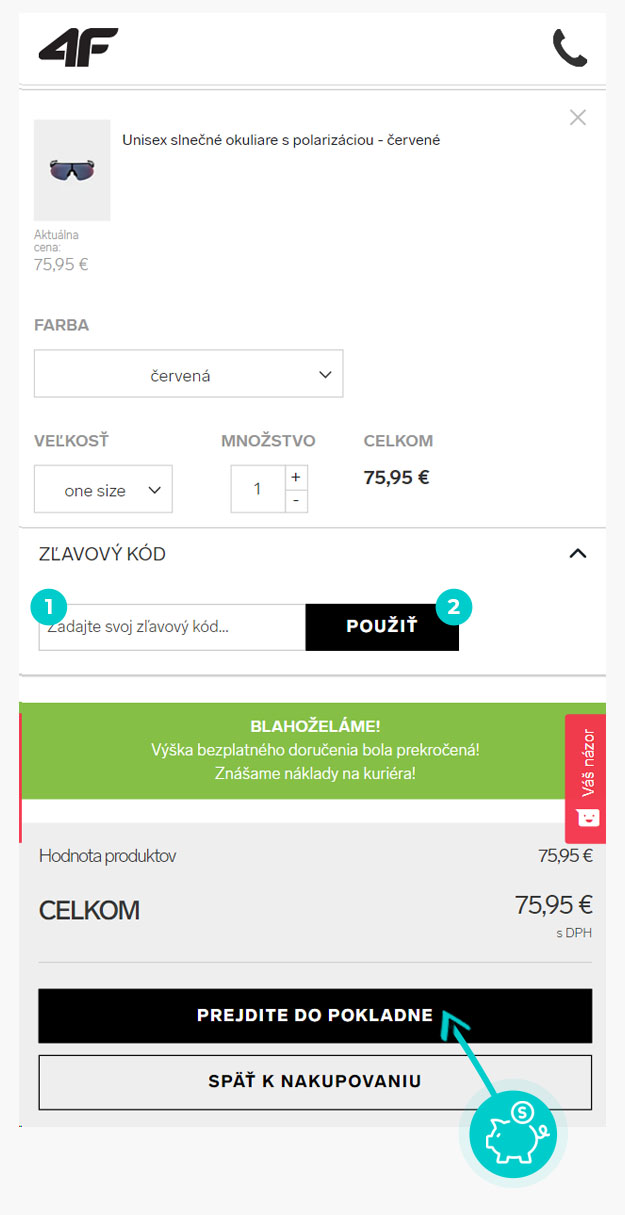Open the one size dropdown
625x1215 pixels.
click(x=103, y=490)
